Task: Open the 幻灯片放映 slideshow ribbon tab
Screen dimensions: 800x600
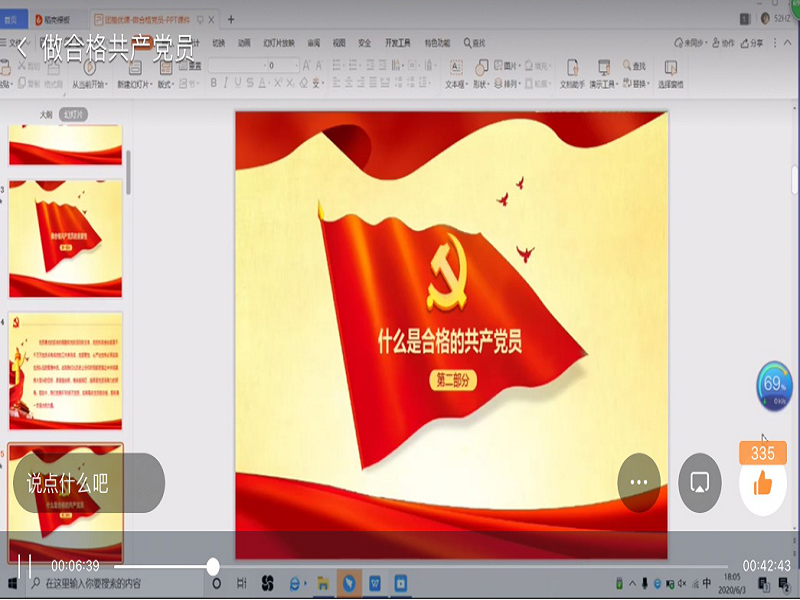Action: (279, 43)
